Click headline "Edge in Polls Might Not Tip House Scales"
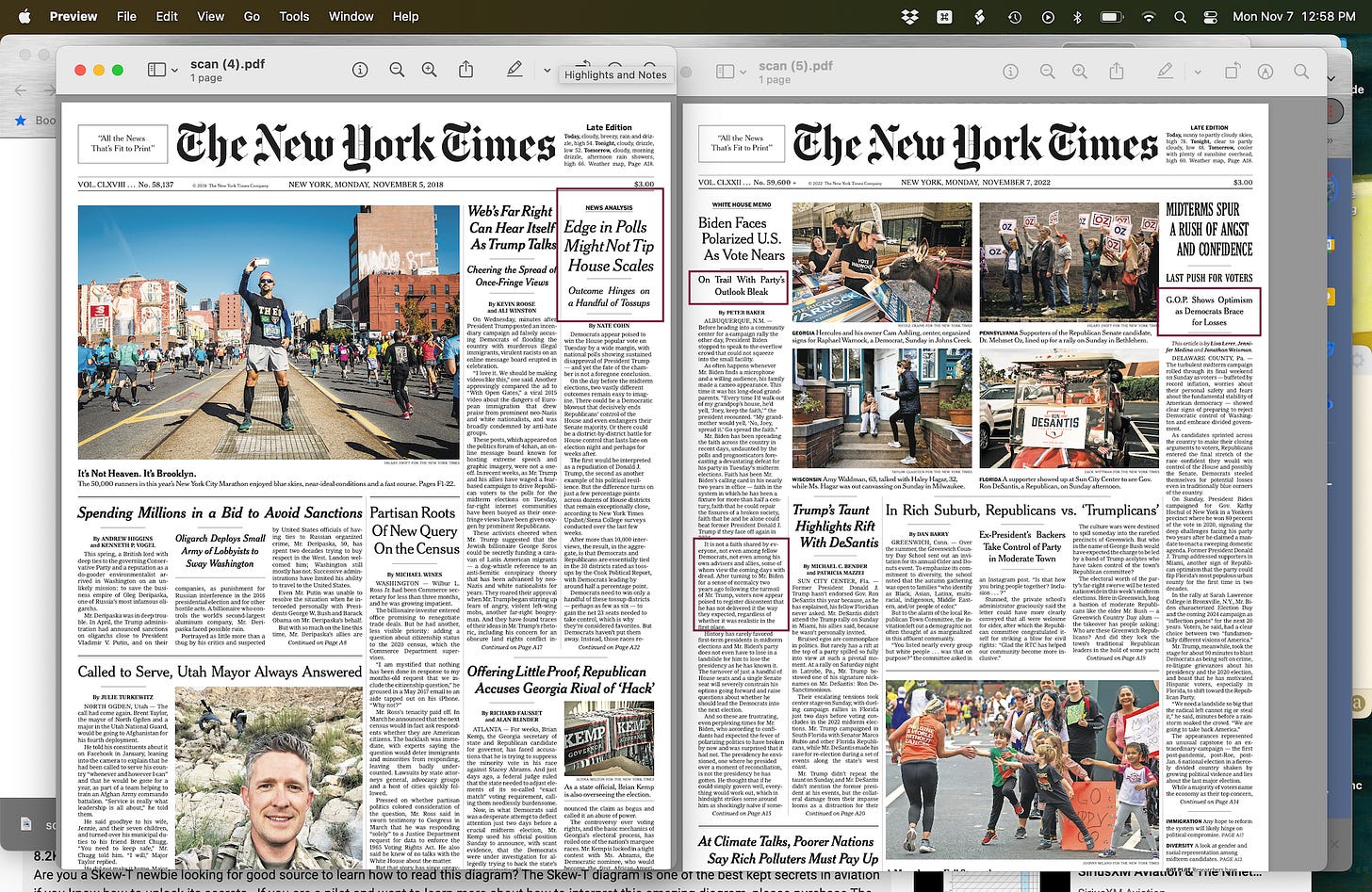 [610, 246]
